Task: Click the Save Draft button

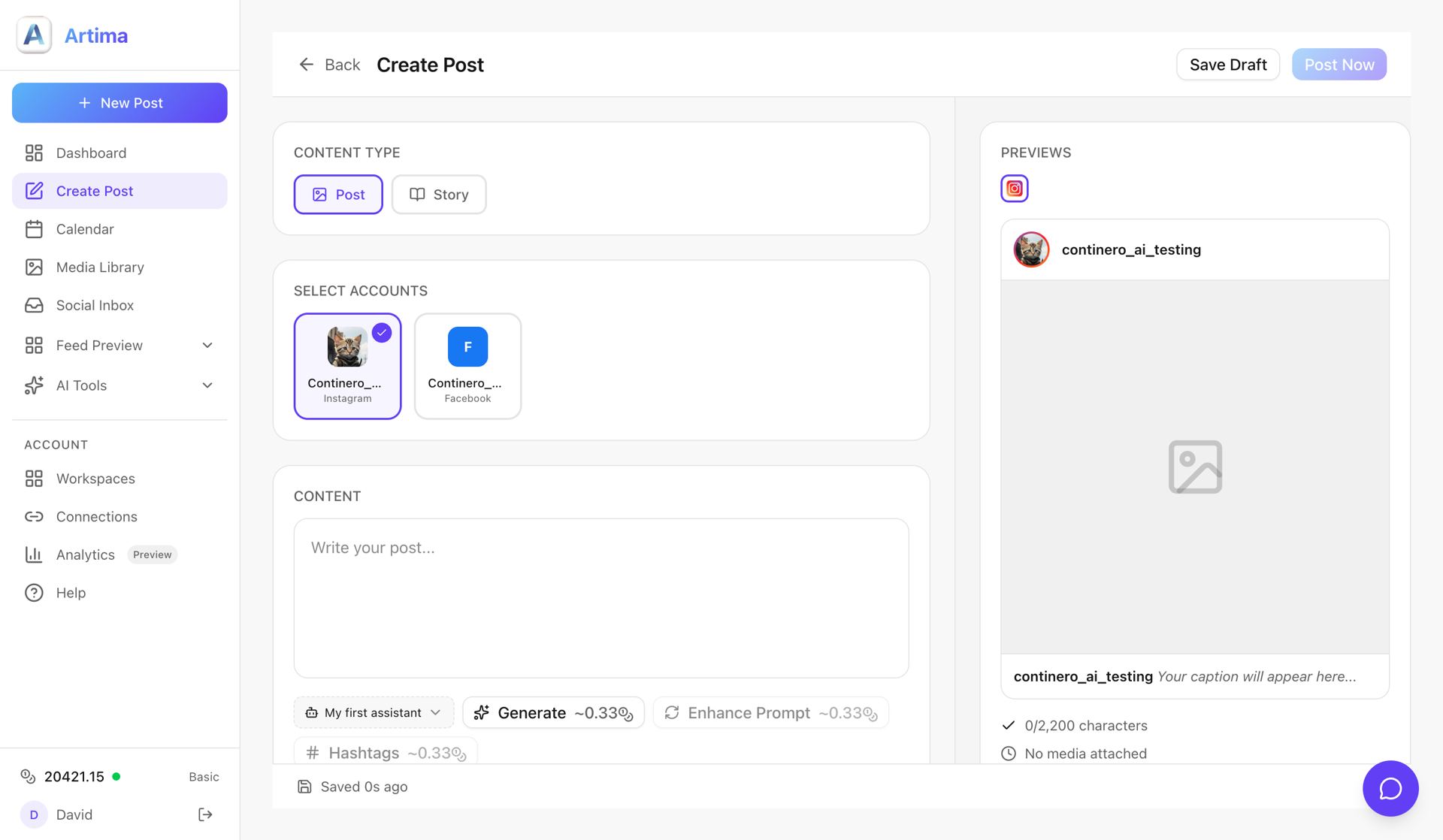Action: tap(1227, 65)
